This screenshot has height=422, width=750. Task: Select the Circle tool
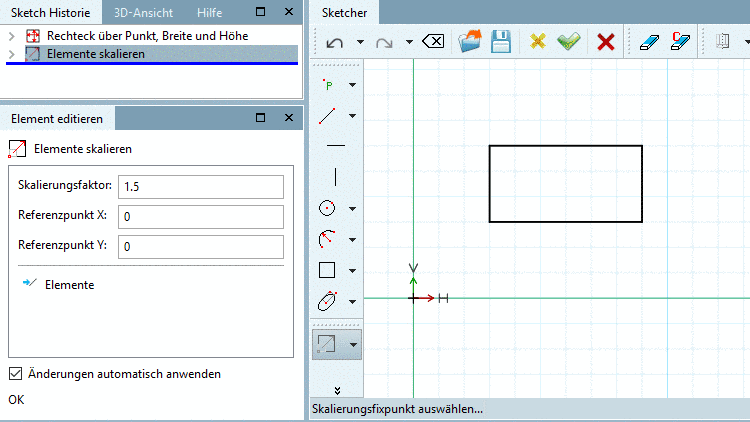tap(327, 208)
